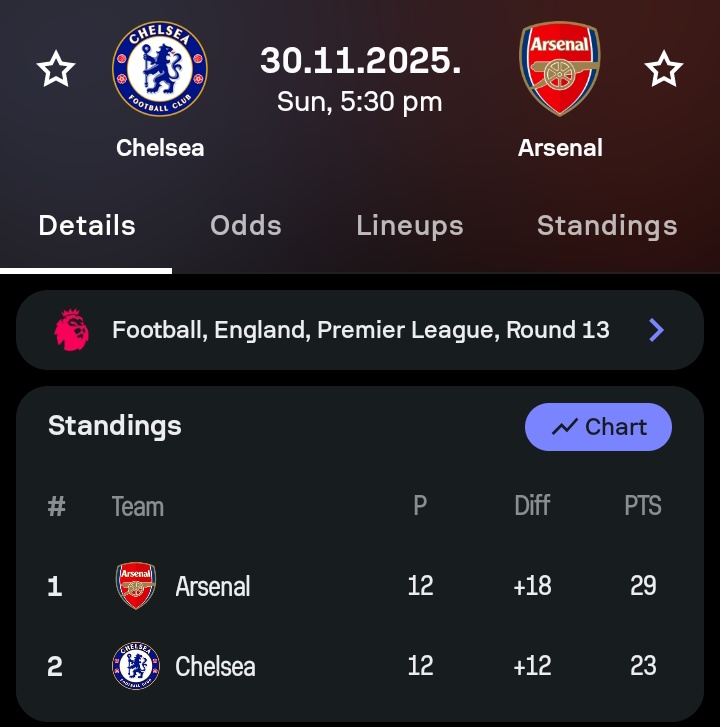Click the small Arsenal badge in standings
The width and height of the screenshot is (720, 727).
[x=135, y=586]
